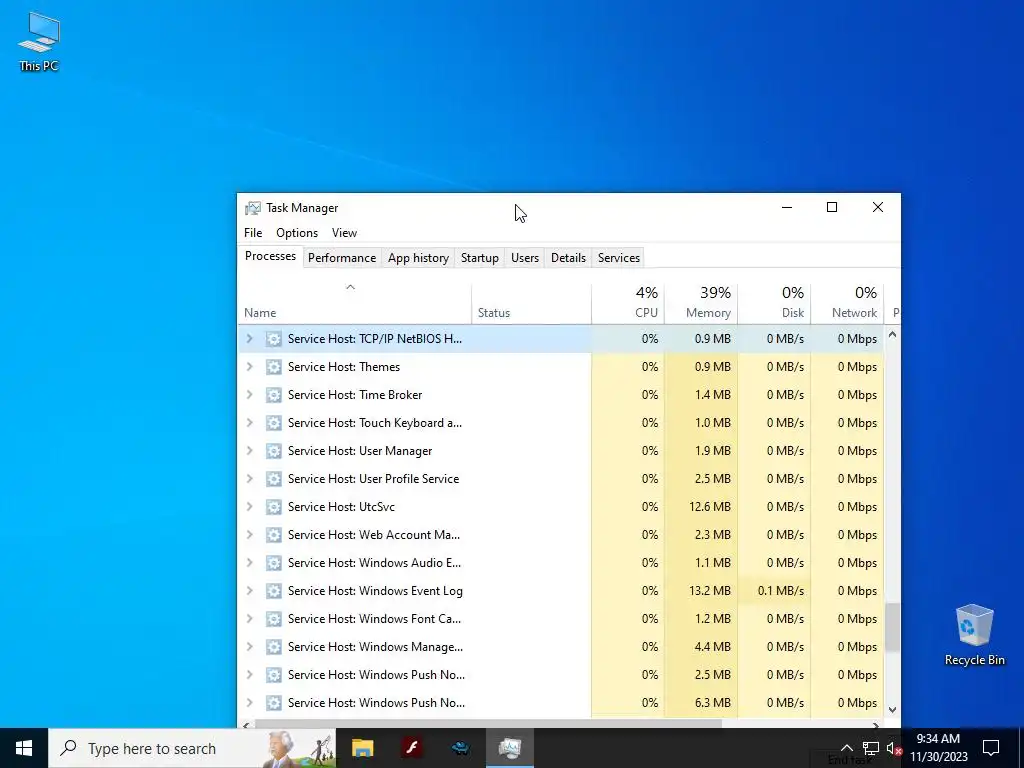This screenshot has width=1024, height=768.
Task: Open the Recycle Bin desktop icon
Action: (974, 635)
